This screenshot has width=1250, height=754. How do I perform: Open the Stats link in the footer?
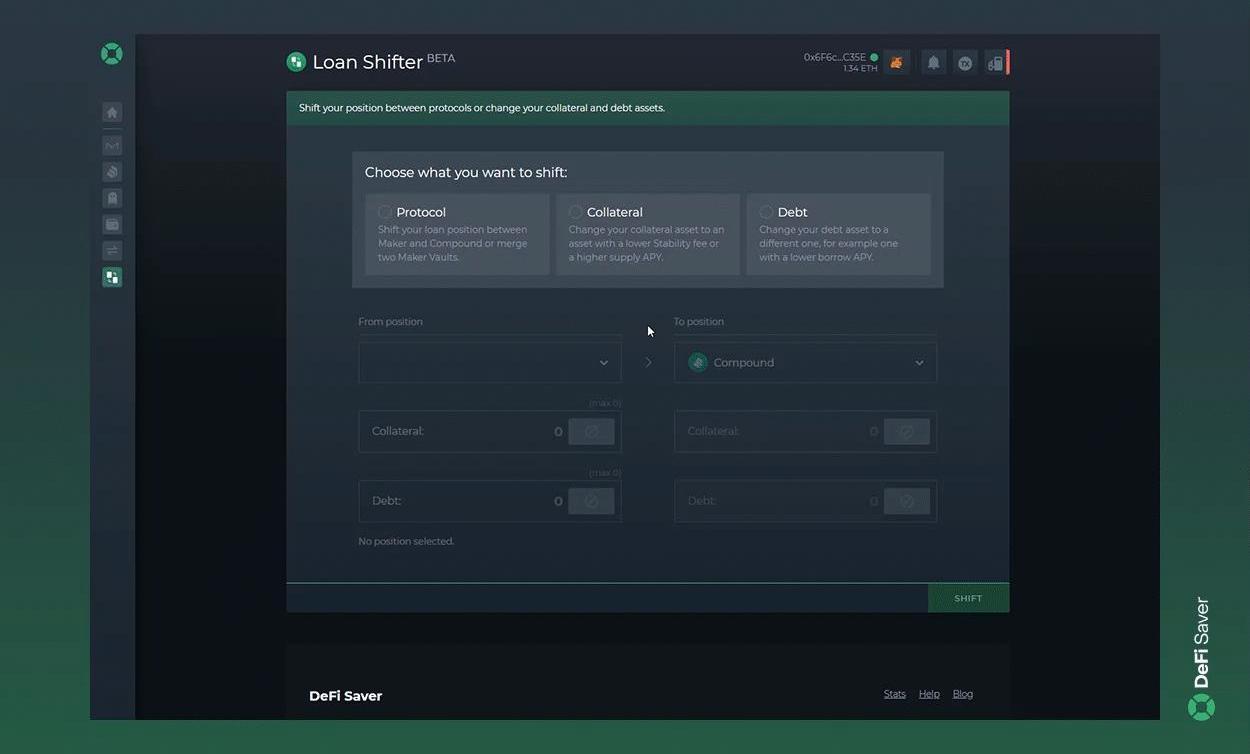point(894,694)
